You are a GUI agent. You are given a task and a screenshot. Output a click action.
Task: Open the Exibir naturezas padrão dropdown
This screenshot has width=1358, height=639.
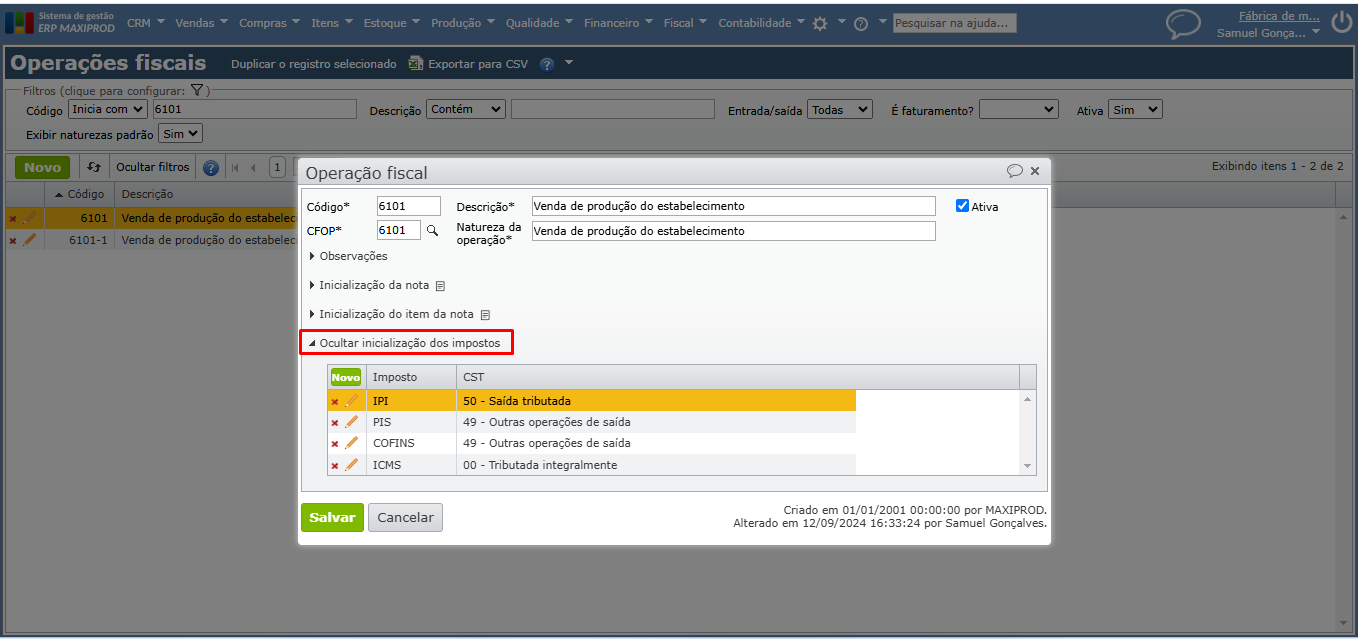tap(180, 133)
